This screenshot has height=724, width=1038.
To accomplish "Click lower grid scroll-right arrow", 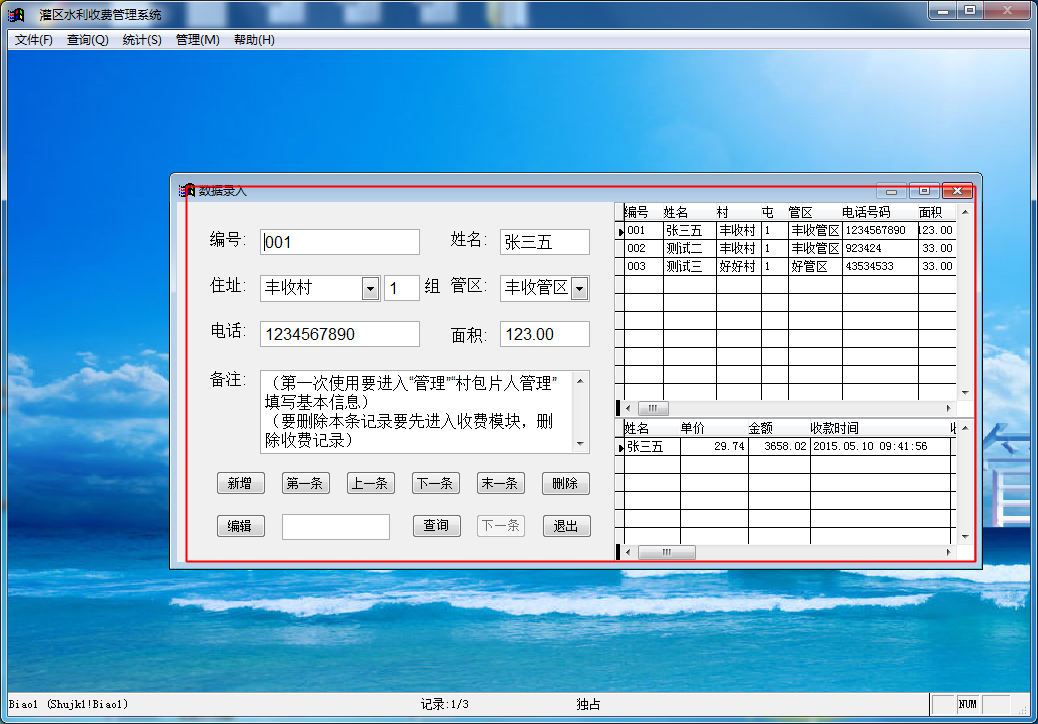I will coord(949,552).
